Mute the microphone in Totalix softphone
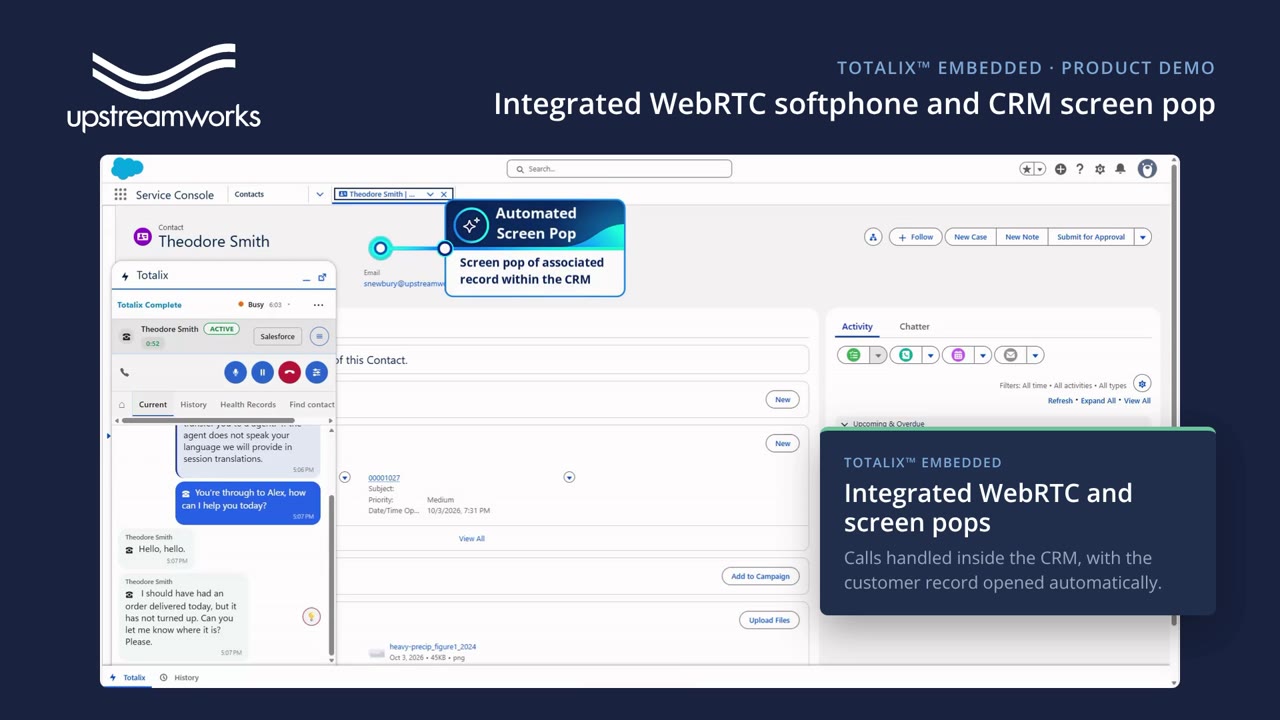The width and height of the screenshot is (1280, 720). [235, 372]
